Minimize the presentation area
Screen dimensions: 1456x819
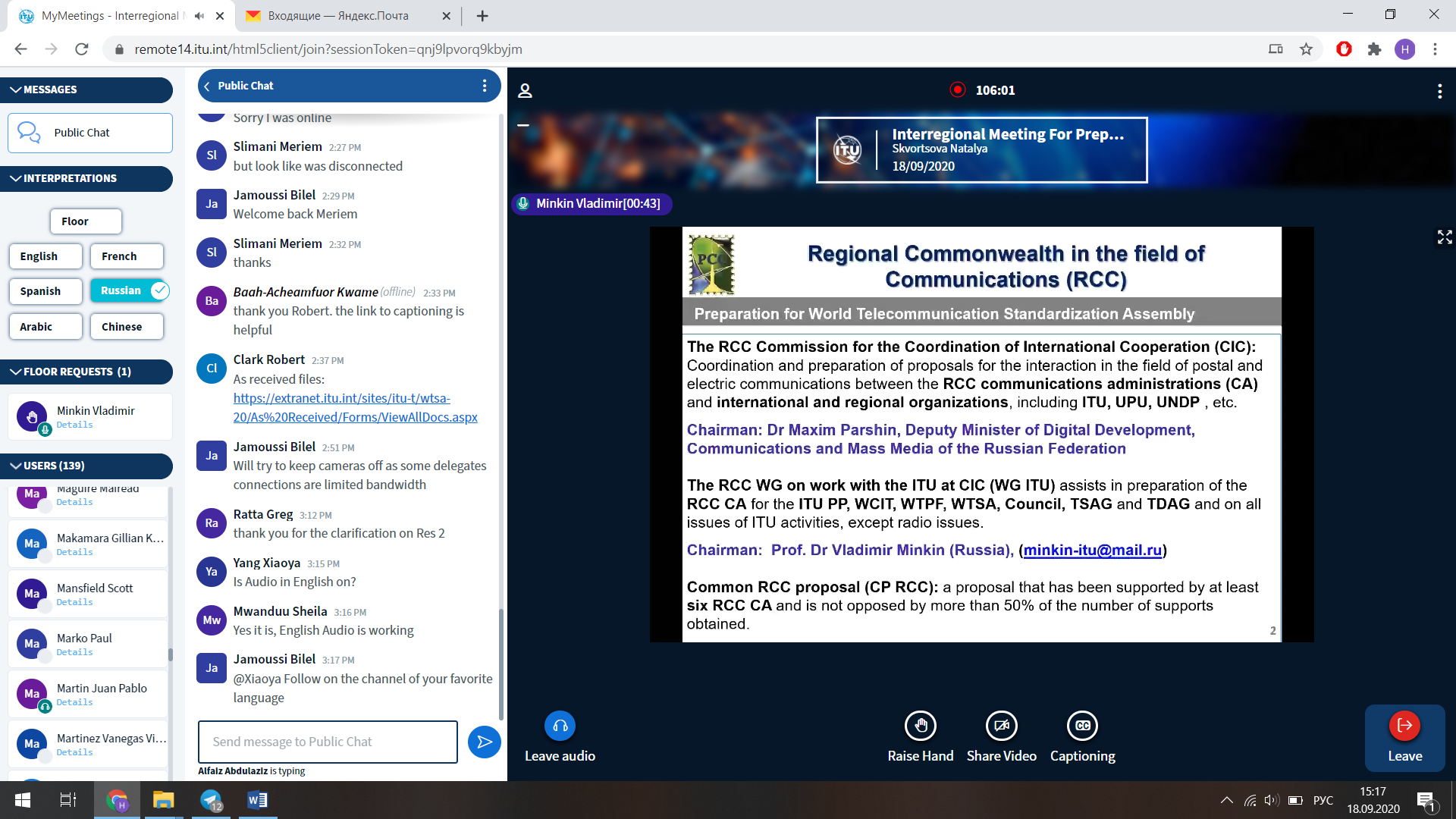523,124
